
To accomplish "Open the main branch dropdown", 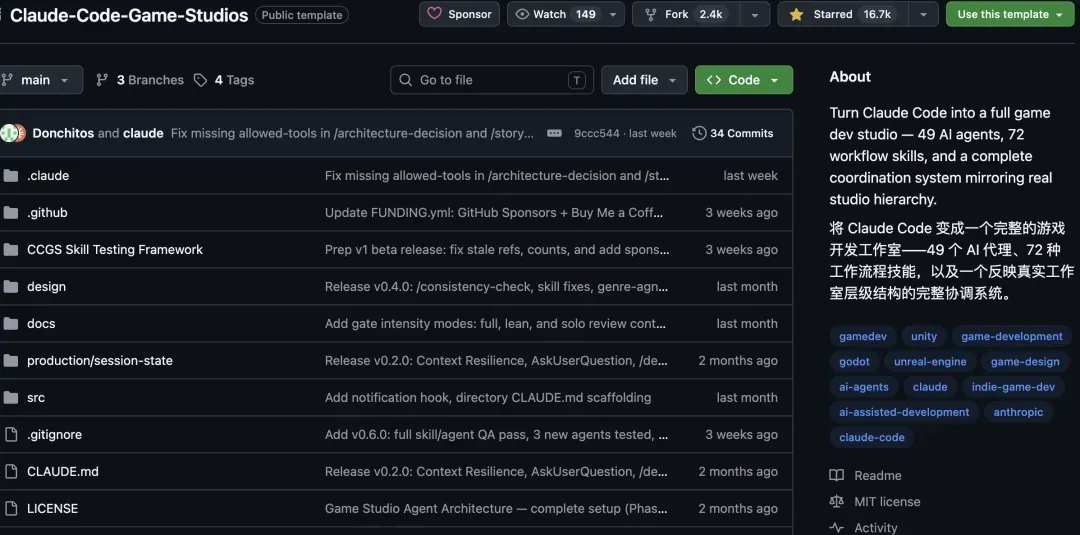I will [41, 80].
